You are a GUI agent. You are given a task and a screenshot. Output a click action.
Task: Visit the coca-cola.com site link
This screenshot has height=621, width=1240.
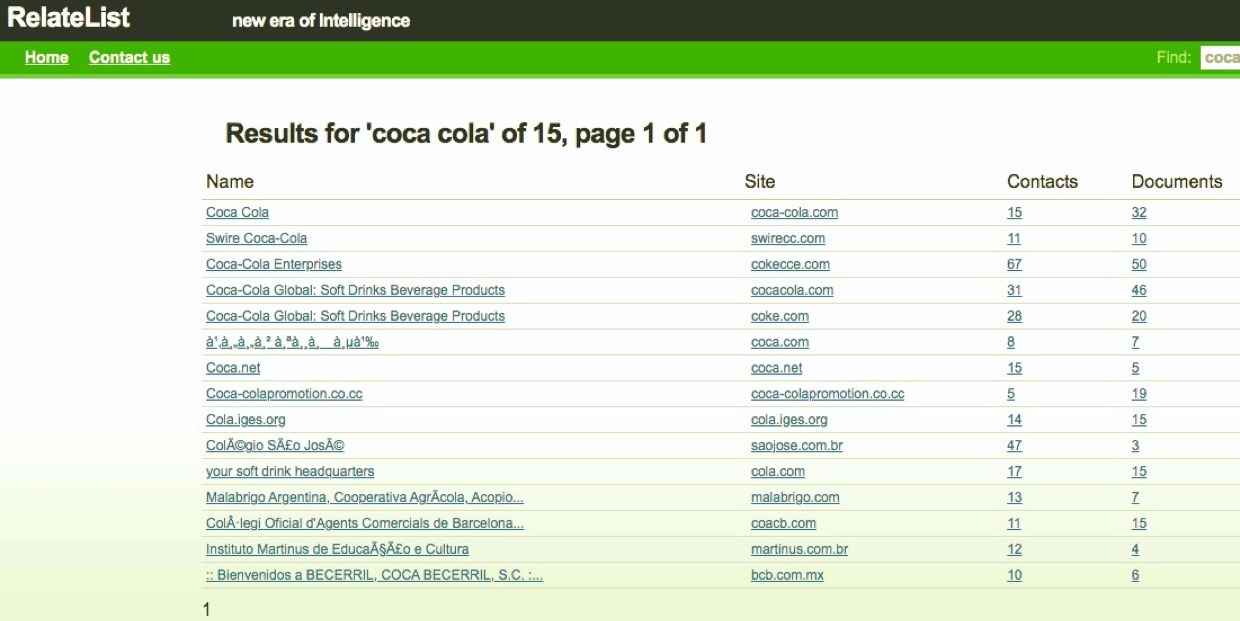[794, 212]
